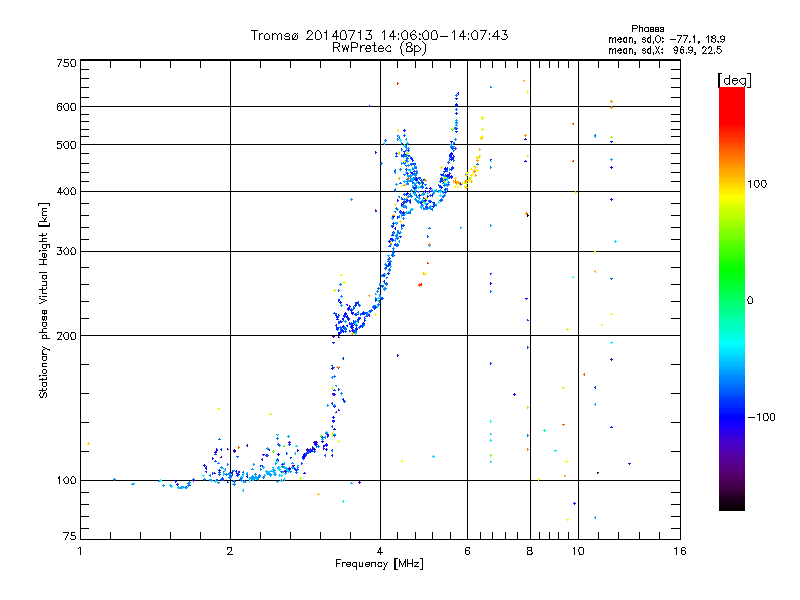Image resolution: width=800 pixels, height=600 pixels.
Task: Click the "8" MHz frequency axis tick label
Action: click(x=530, y=551)
